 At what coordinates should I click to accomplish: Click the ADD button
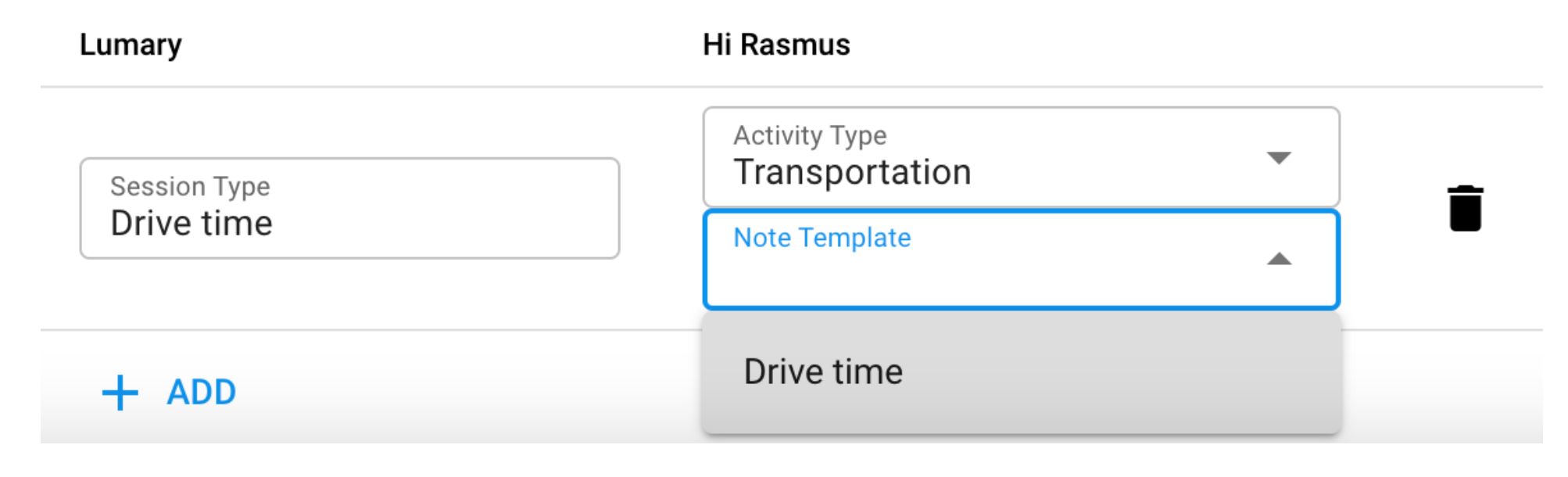199,393
